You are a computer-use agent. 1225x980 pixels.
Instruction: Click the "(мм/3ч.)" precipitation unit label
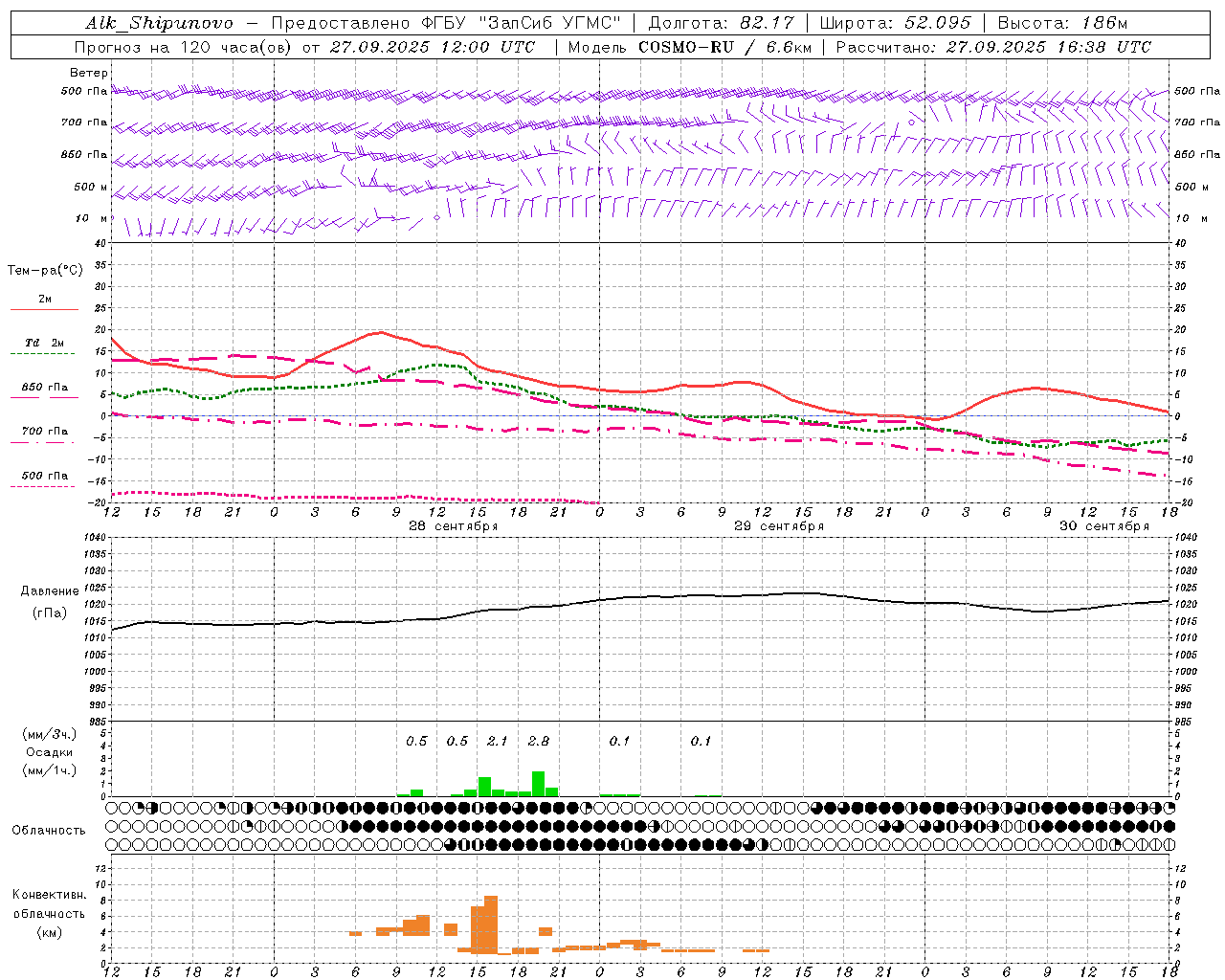coord(49,734)
